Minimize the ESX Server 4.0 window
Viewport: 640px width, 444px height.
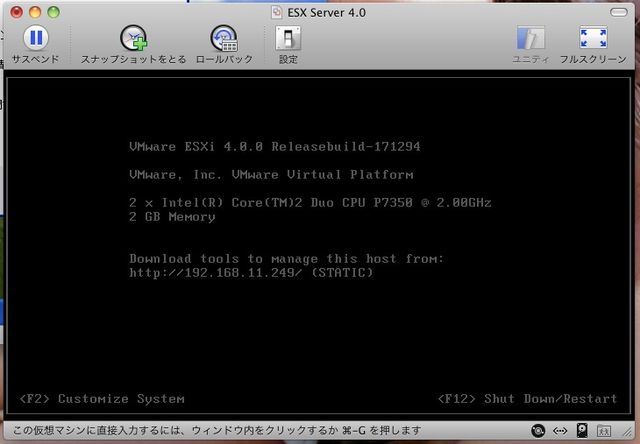point(35,12)
